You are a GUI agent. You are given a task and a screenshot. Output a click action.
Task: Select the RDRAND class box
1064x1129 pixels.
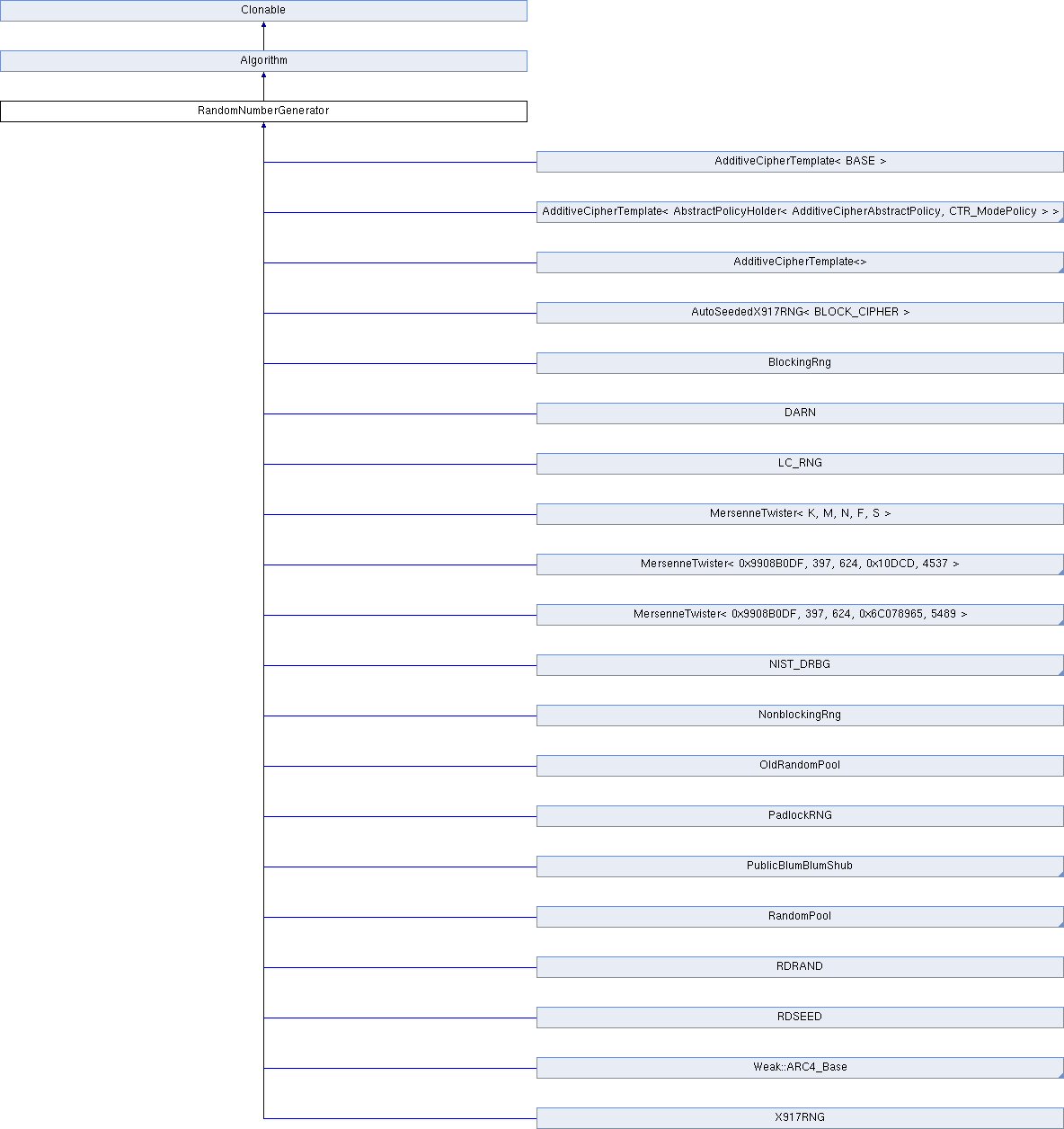point(800,966)
